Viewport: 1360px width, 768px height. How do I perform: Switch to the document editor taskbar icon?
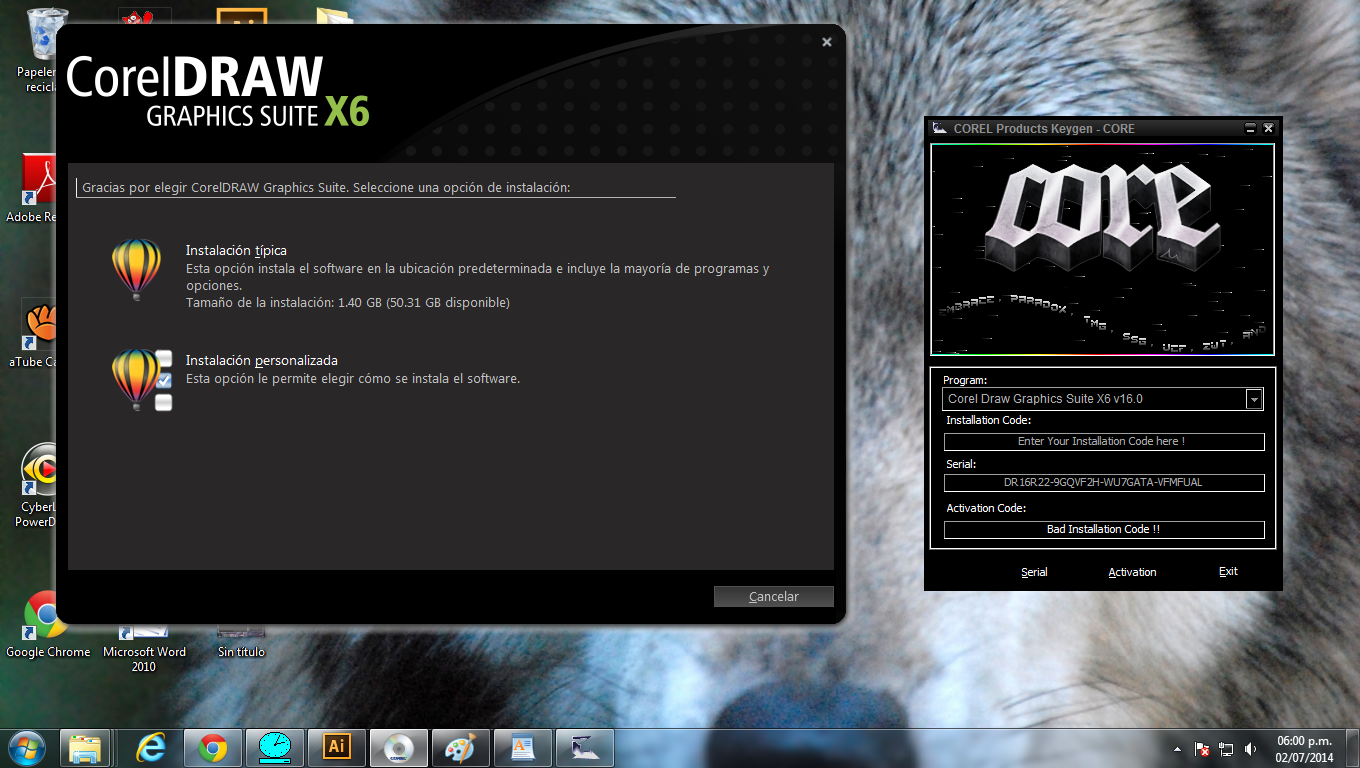[x=523, y=747]
